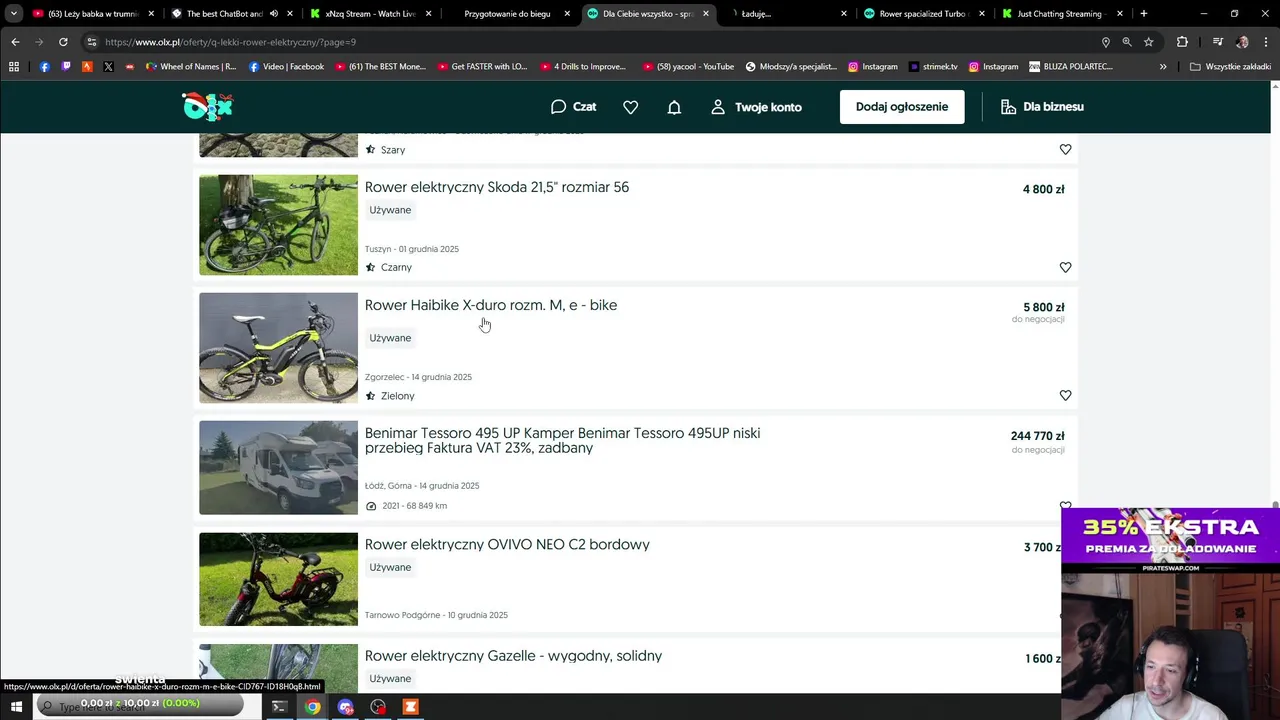Click the 244 770 zł price
The width and height of the screenshot is (1280, 720).
tap(1037, 436)
